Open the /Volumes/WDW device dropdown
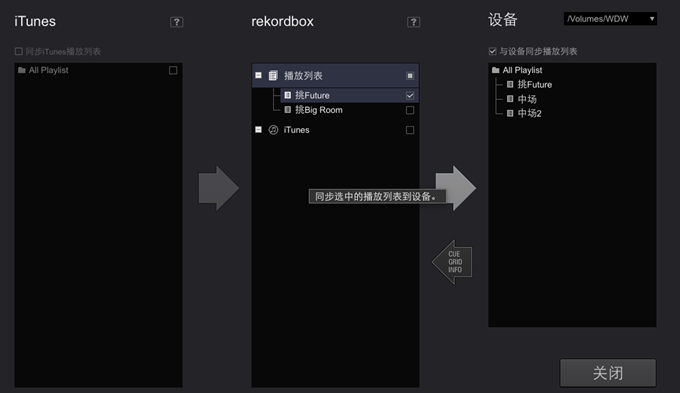This screenshot has height=393, width=680. (610, 19)
